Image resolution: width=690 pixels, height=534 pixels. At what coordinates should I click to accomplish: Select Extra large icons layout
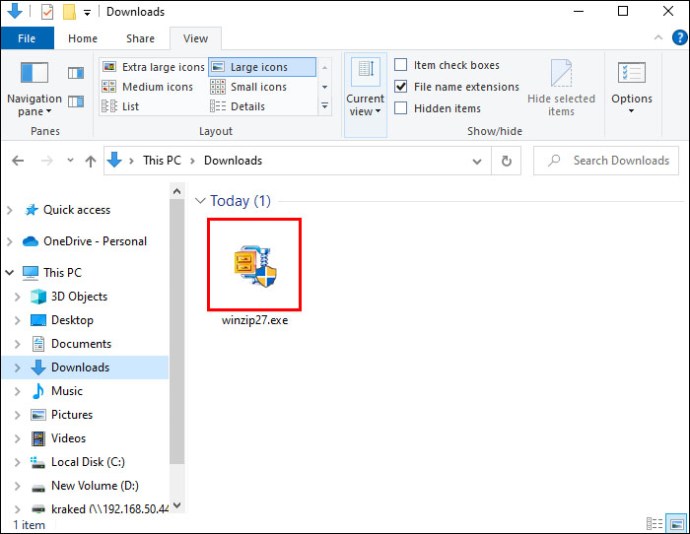click(154, 67)
